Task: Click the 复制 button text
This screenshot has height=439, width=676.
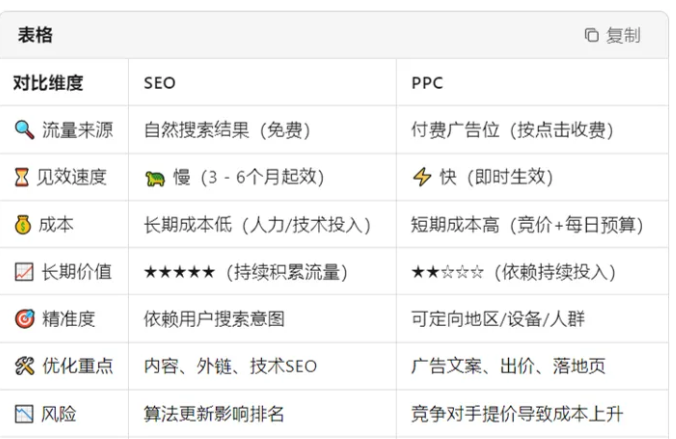Action: click(x=623, y=36)
